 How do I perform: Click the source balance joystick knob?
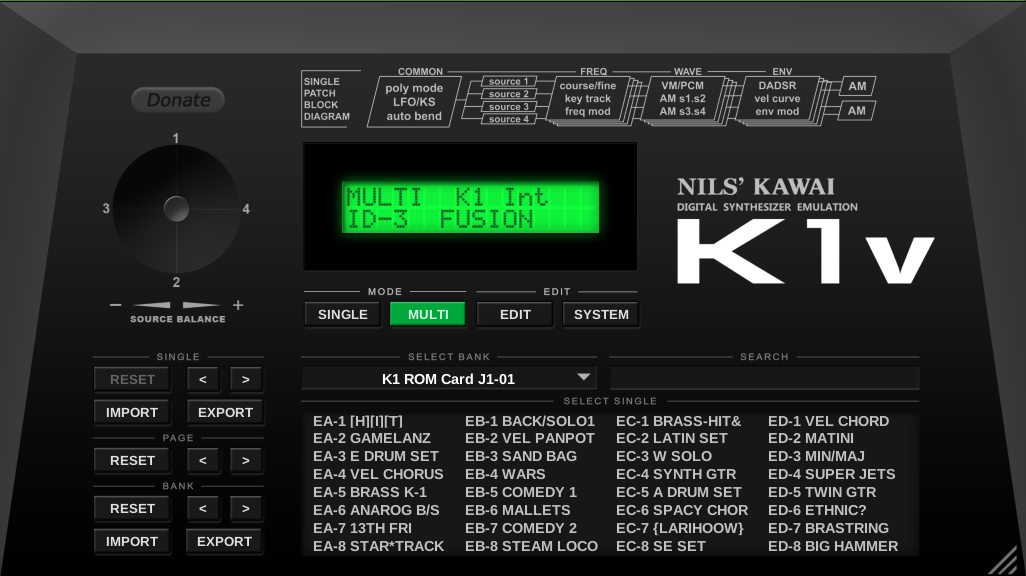click(176, 209)
